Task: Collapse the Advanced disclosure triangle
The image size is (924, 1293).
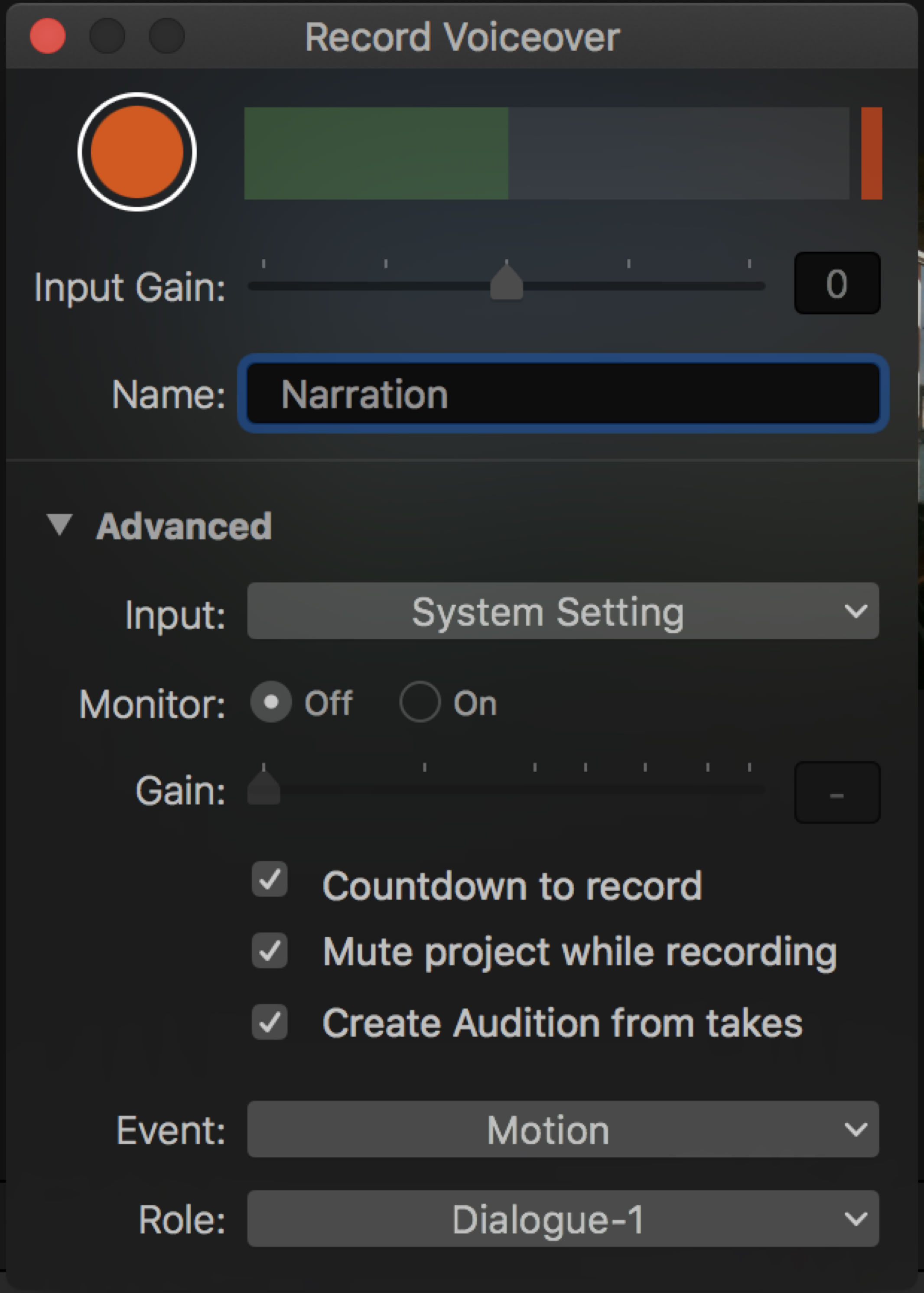Action: tap(59, 524)
